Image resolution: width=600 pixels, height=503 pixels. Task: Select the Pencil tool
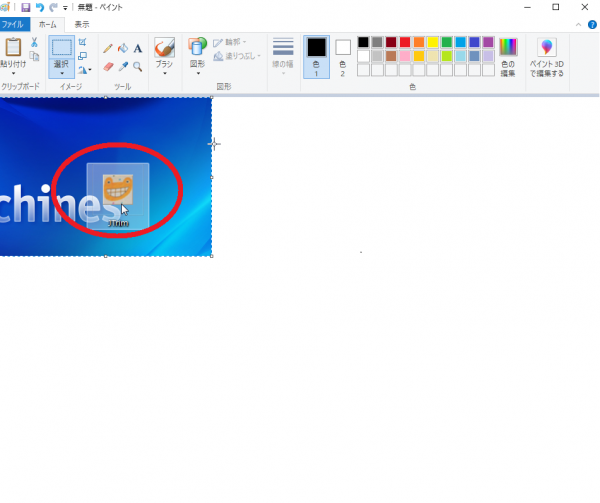108,48
